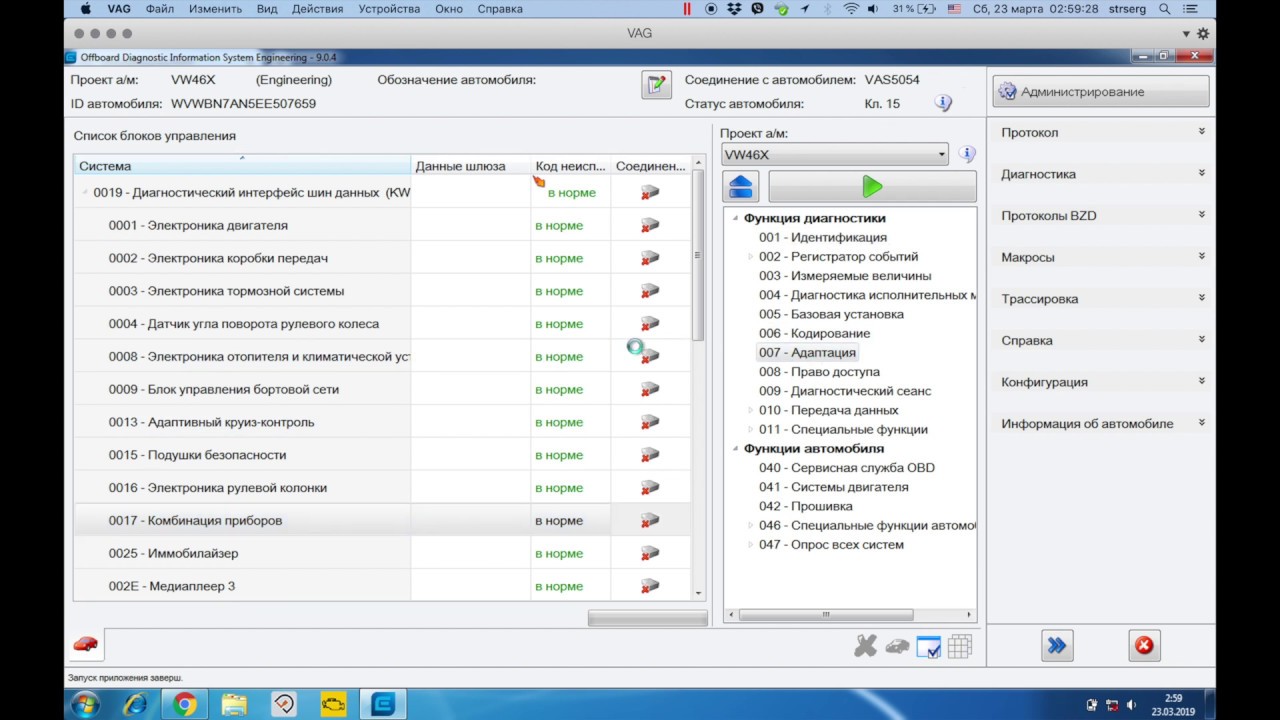Open the Windows Start menu orb
Viewport: 1280px width, 720px height.
coord(84,705)
